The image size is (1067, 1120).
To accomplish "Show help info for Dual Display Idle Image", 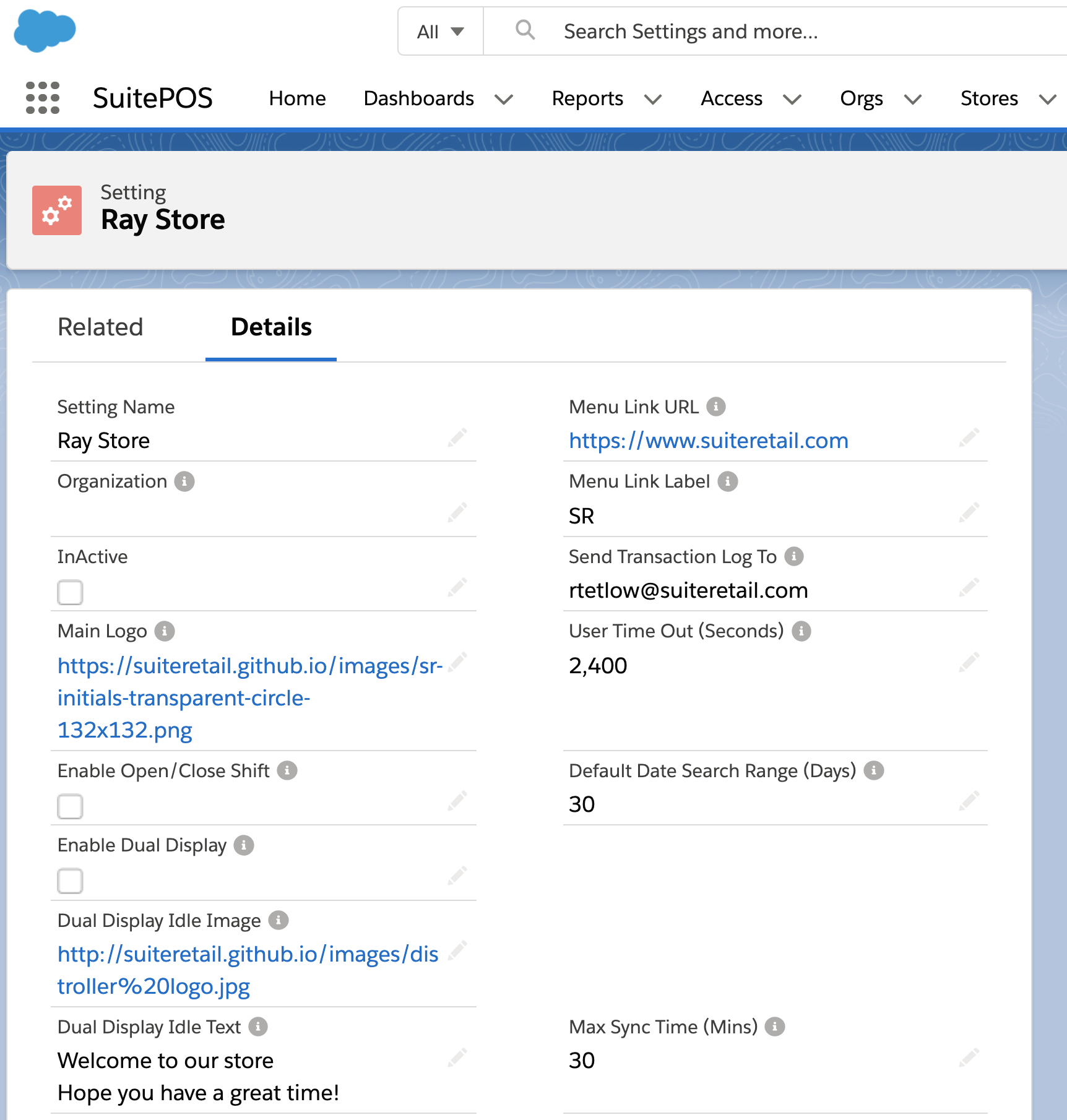I will tap(279, 921).
